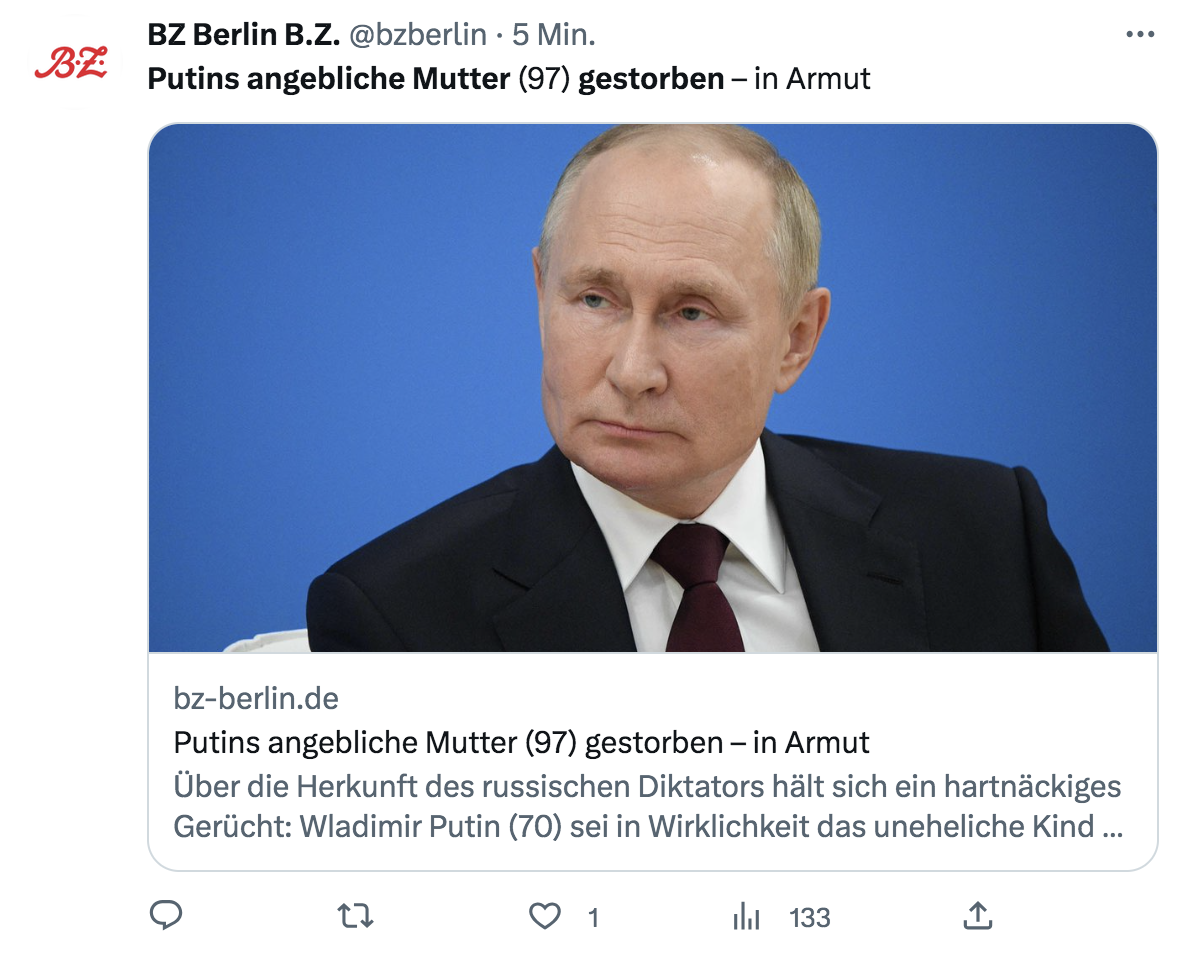Viewport: 1188px width, 958px height.
Task: Click the like count number 1
Action: click(593, 918)
